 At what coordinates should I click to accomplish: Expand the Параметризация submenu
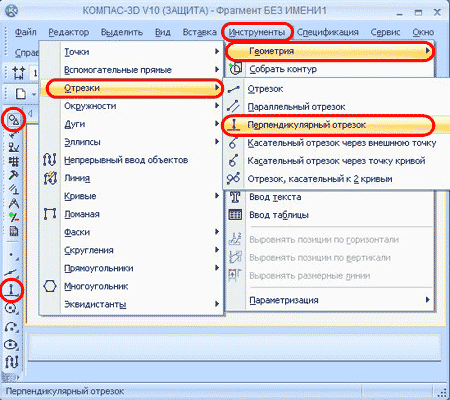pyautogui.click(x=330, y=300)
